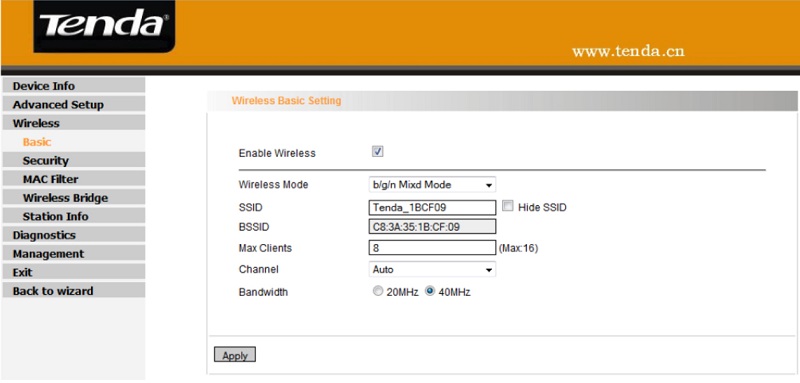The image size is (800, 383).
Task: Open the Wireless Bridge settings
Action: point(73,198)
